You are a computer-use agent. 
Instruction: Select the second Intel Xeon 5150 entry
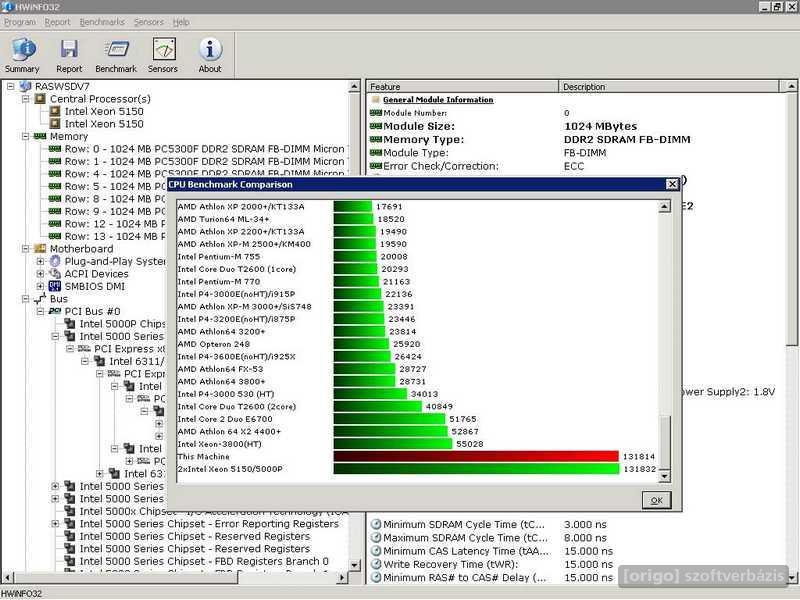pyautogui.click(x=104, y=124)
